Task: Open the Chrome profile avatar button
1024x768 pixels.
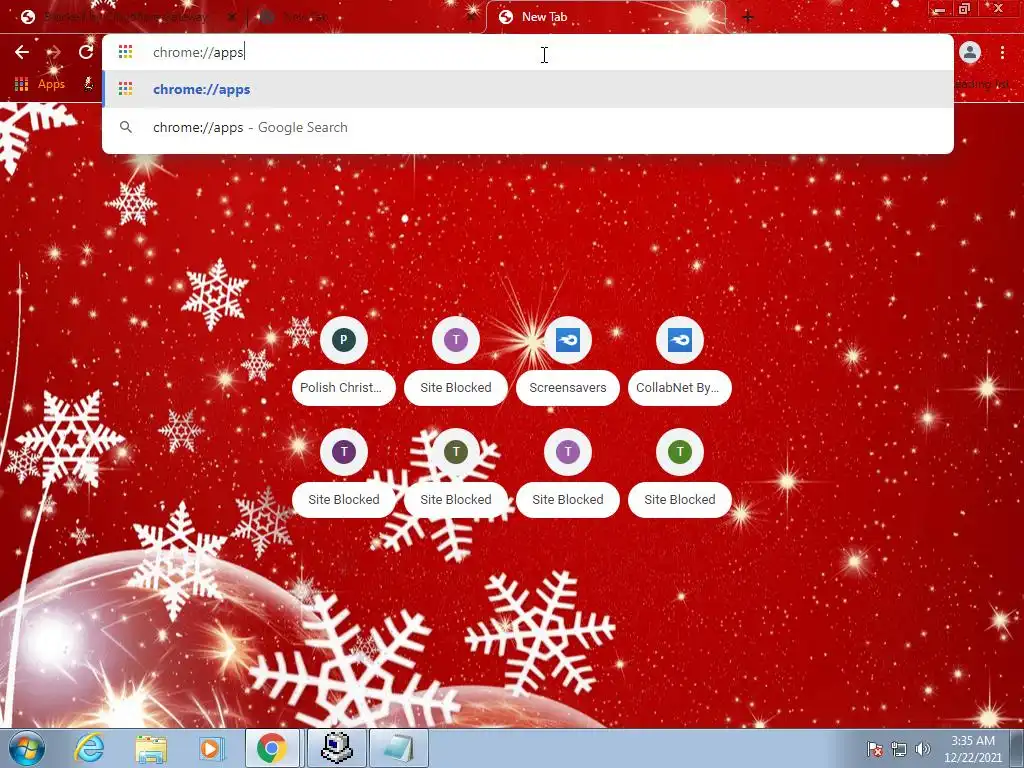Action: [x=970, y=52]
